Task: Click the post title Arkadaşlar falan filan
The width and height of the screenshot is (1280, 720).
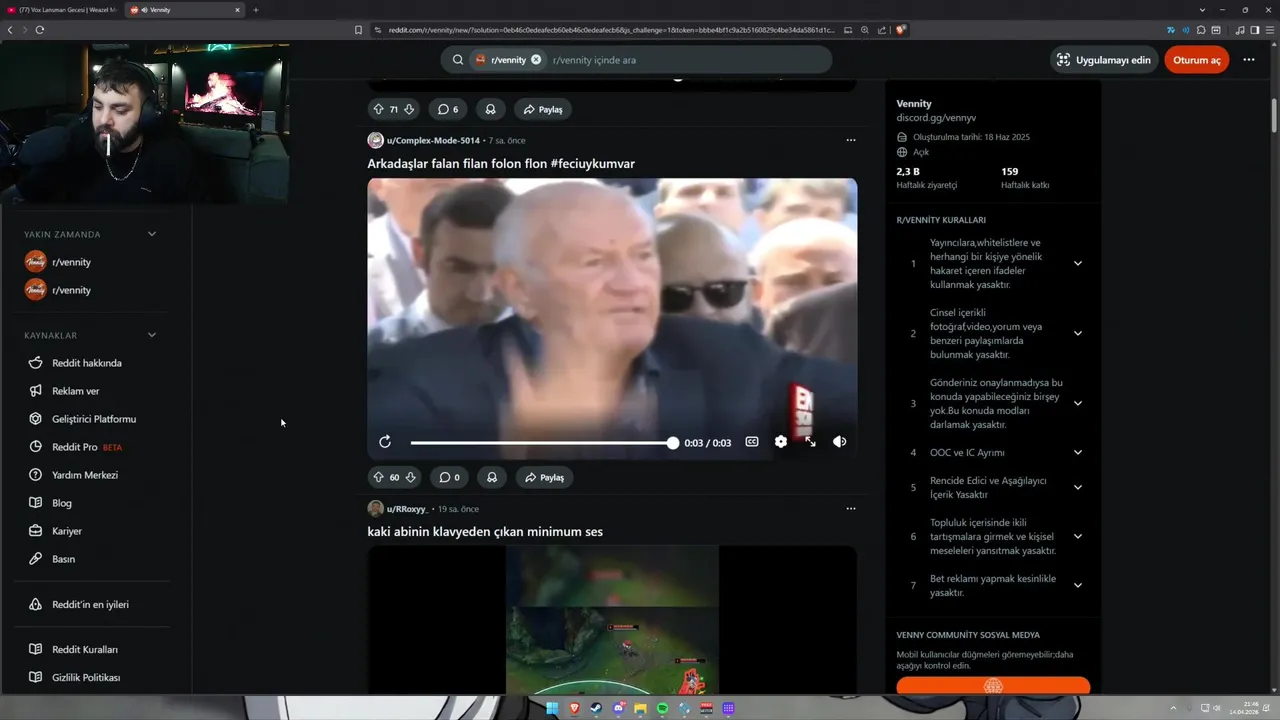Action: click(501, 163)
